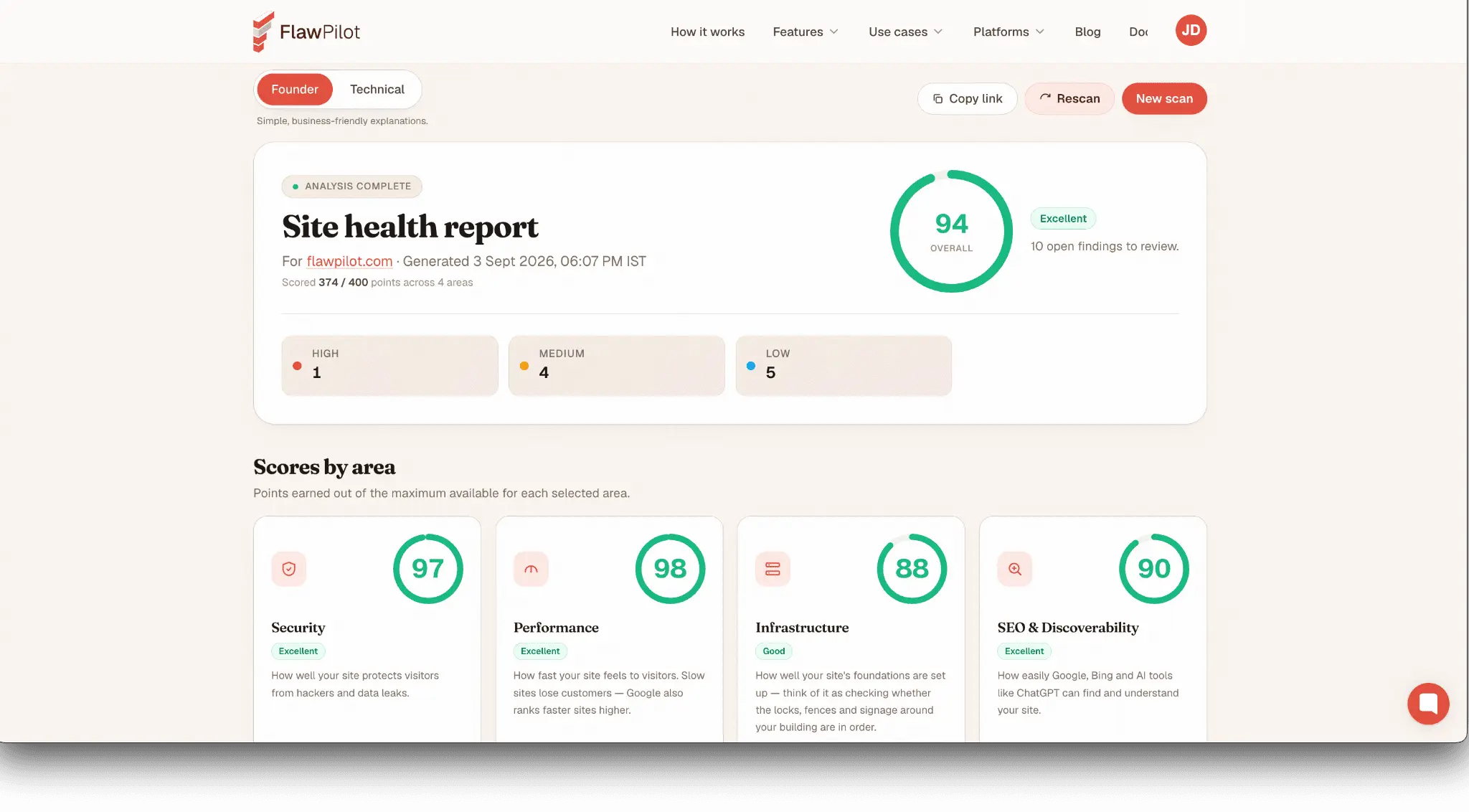Open the flawpilot.com link
This screenshot has width=1469, height=812.
click(349, 261)
